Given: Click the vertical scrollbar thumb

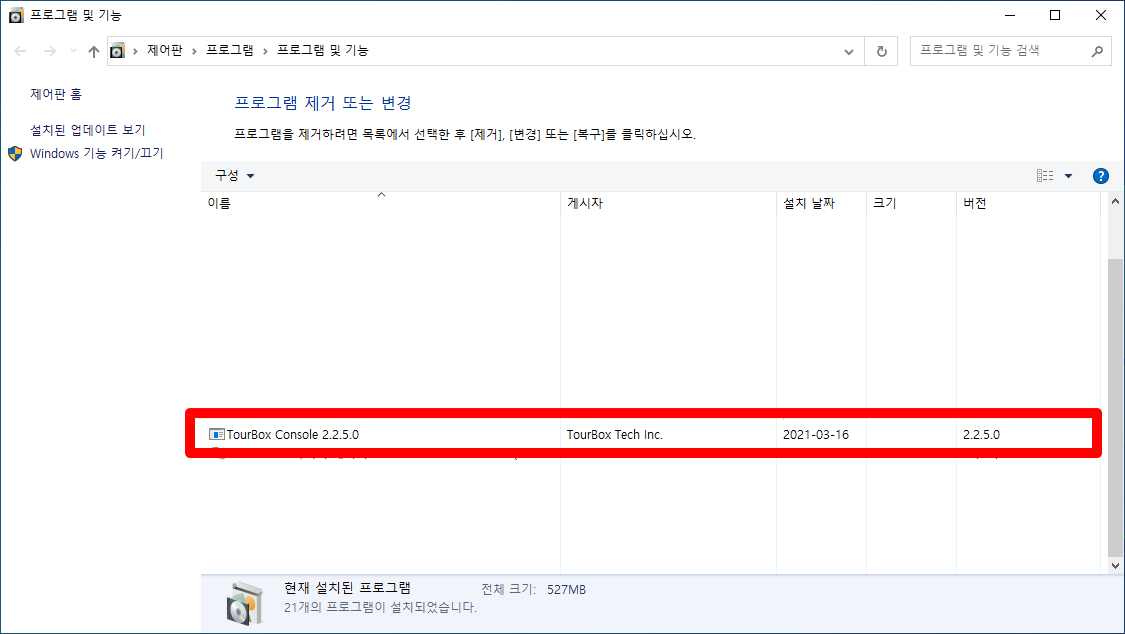Looking at the screenshot, I should coord(1116,407).
